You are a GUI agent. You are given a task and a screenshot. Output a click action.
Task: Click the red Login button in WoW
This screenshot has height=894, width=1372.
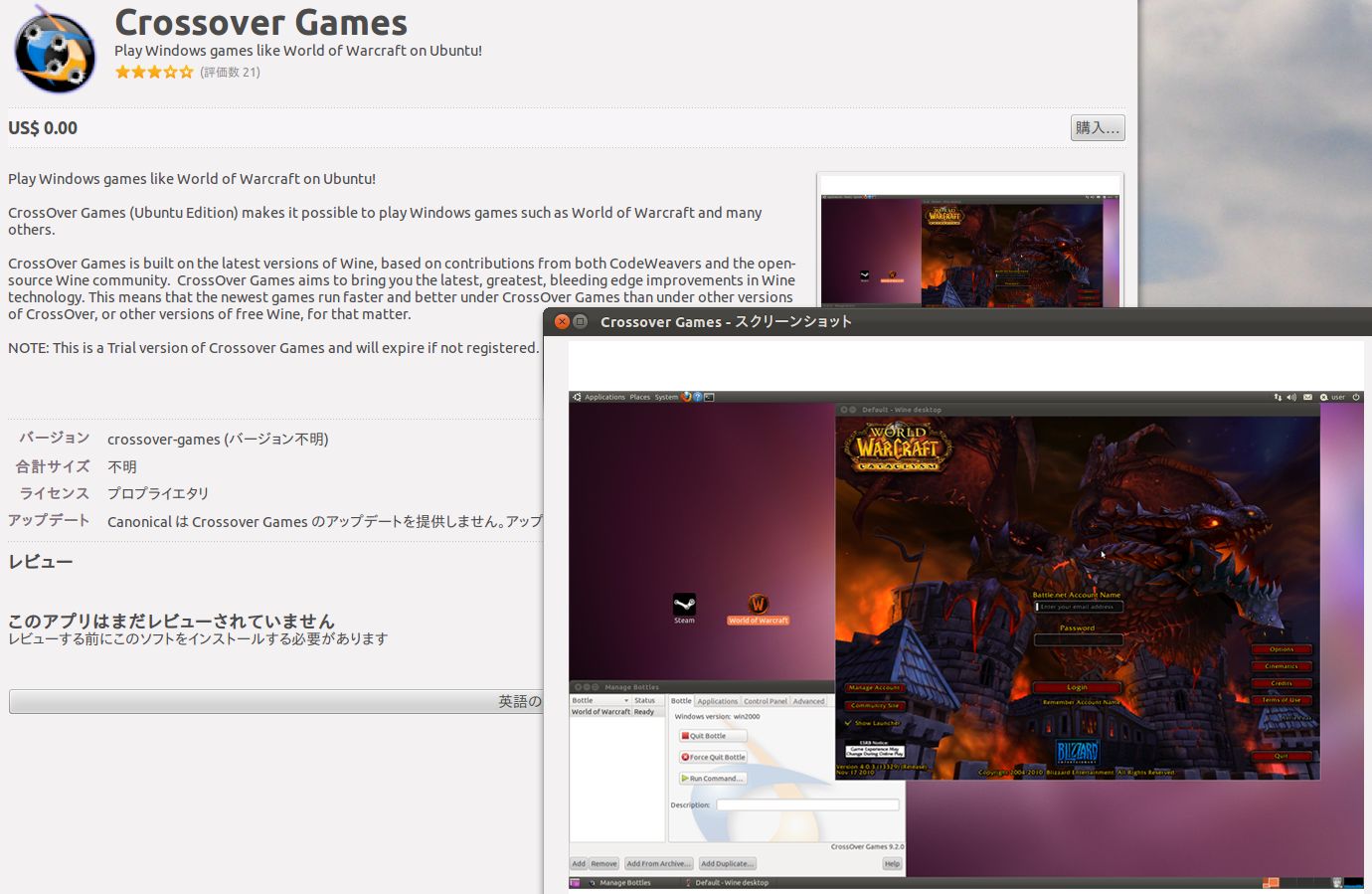pyautogui.click(x=1077, y=687)
